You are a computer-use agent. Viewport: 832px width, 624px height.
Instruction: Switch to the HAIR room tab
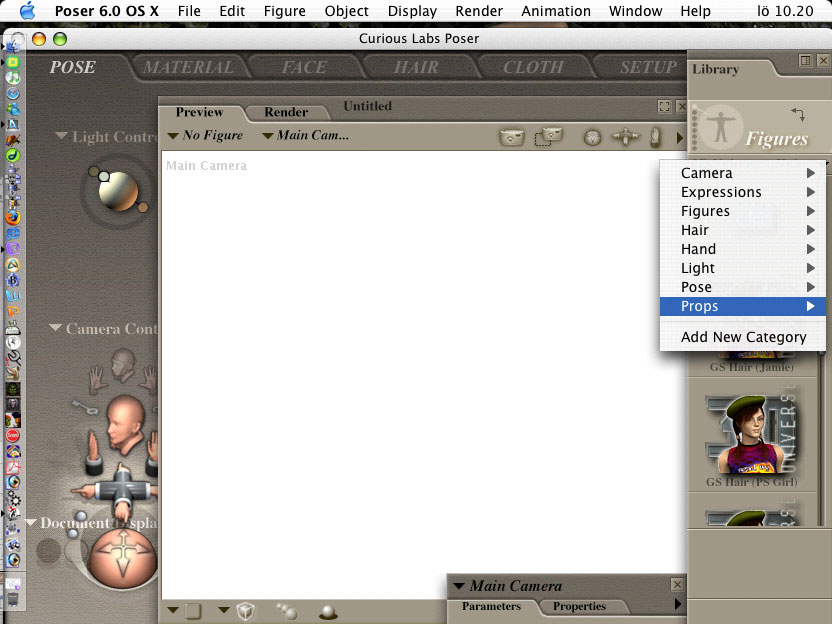coord(417,67)
